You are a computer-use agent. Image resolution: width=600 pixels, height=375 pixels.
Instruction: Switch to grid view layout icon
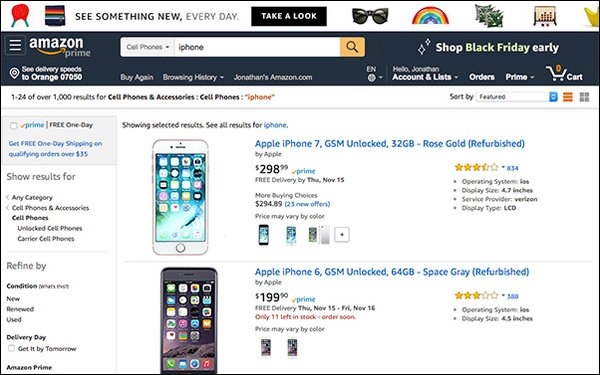coord(584,97)
